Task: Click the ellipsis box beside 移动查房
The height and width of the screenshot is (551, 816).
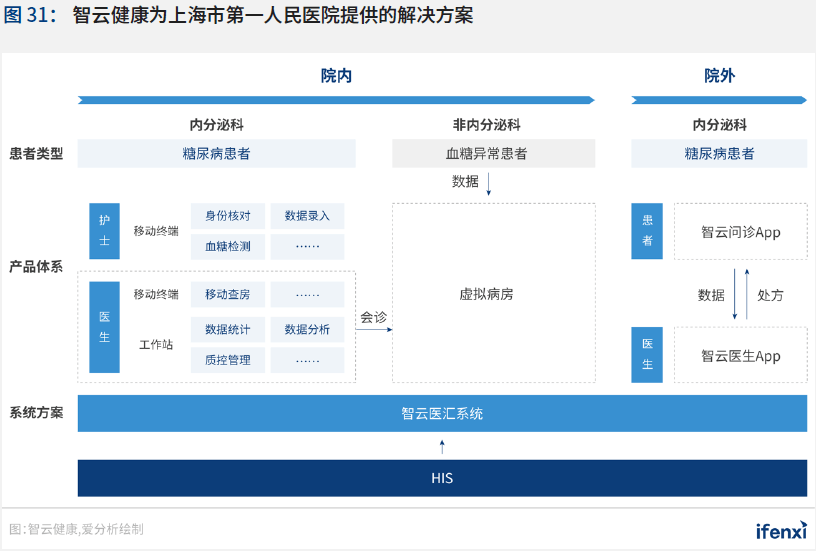Action: click(x=307, y=294)
